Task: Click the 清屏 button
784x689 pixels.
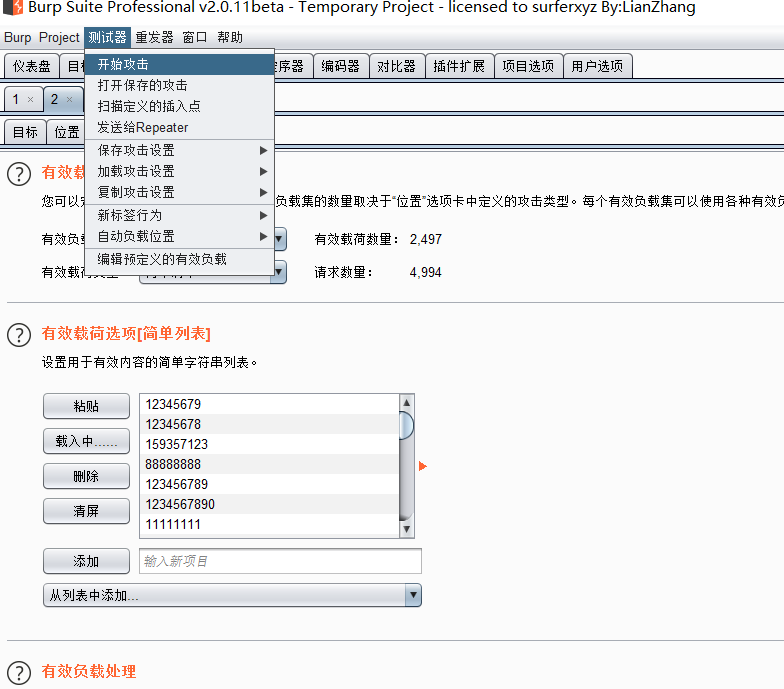Action: coord(86,511)
